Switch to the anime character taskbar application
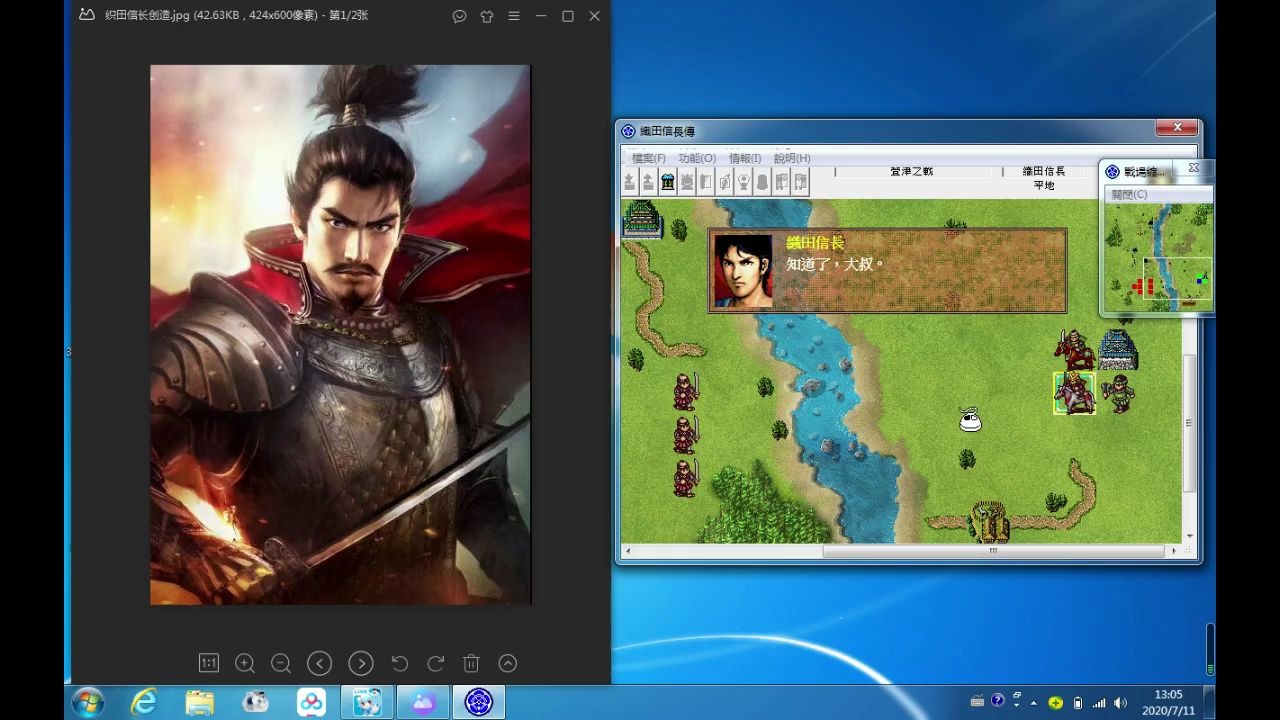The height and width of the screenshot is (720, 1280). [x=367, y=702]
